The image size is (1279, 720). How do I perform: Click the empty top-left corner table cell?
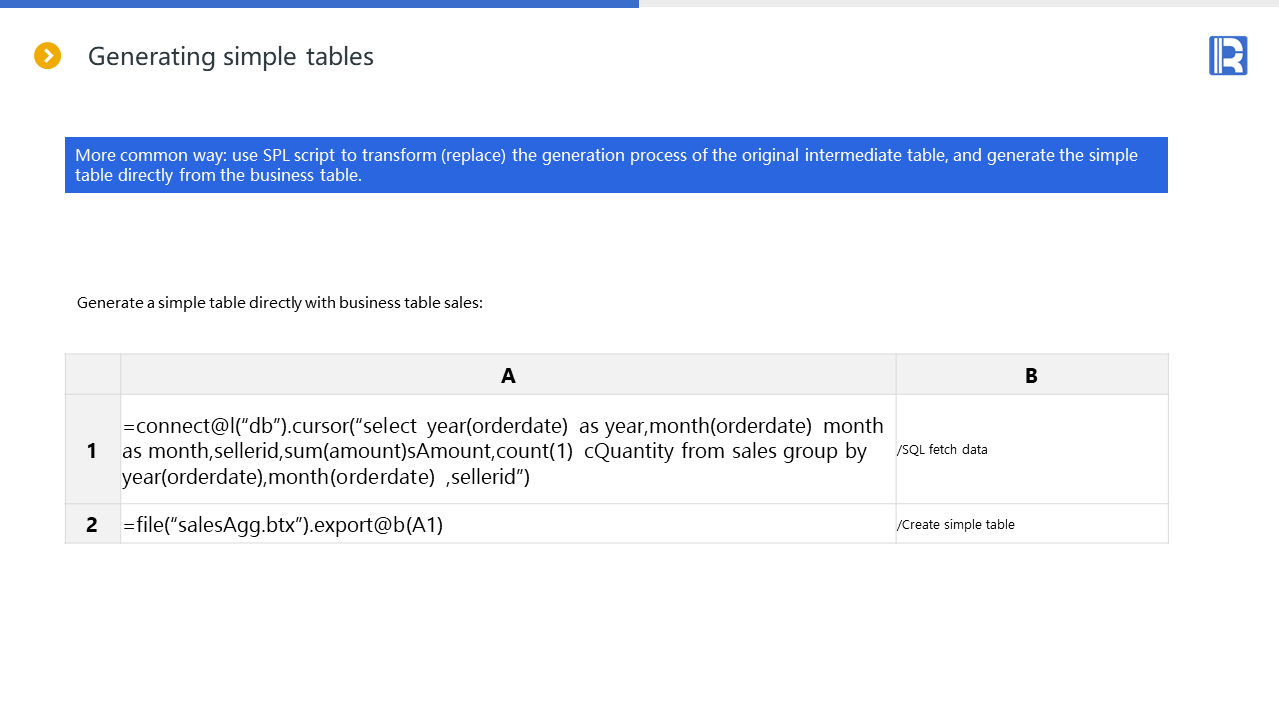[92, 375]
